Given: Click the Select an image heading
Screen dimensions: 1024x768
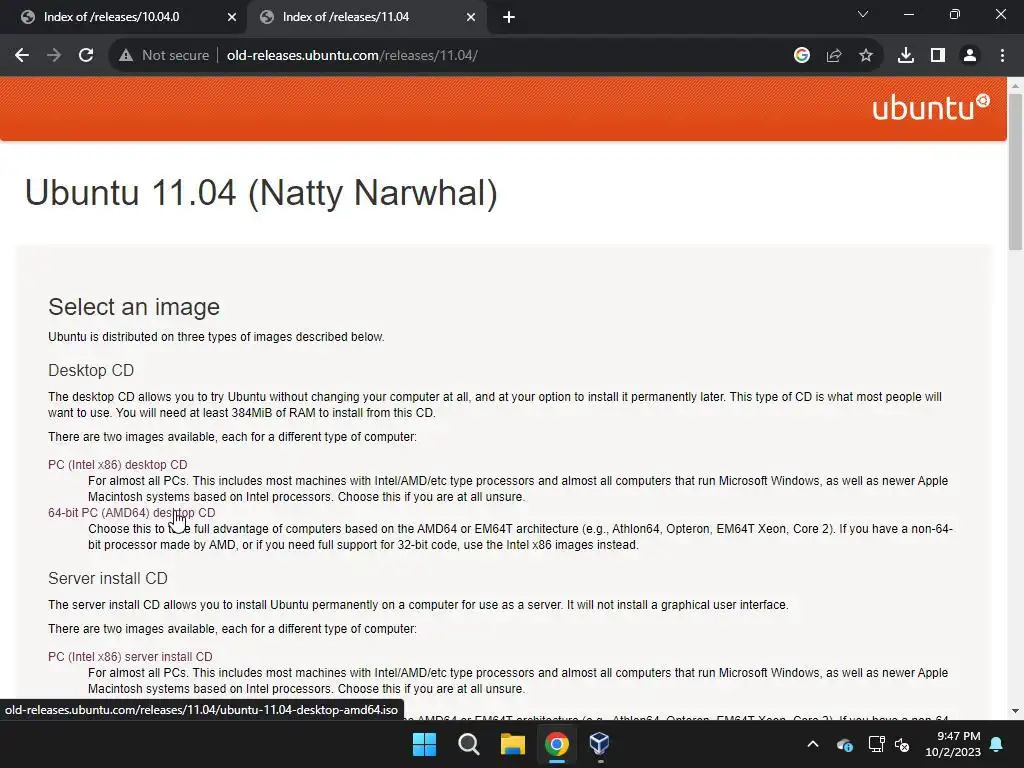Looking at the screenshot, I should [134, 306].
